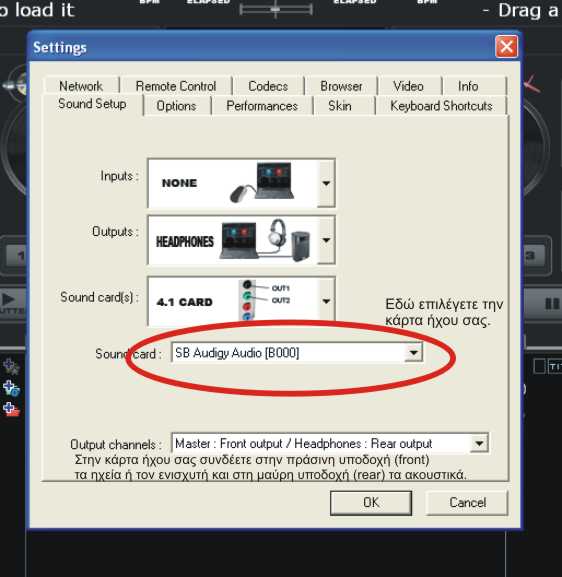Click the play button on left deck

click(8, 300)
